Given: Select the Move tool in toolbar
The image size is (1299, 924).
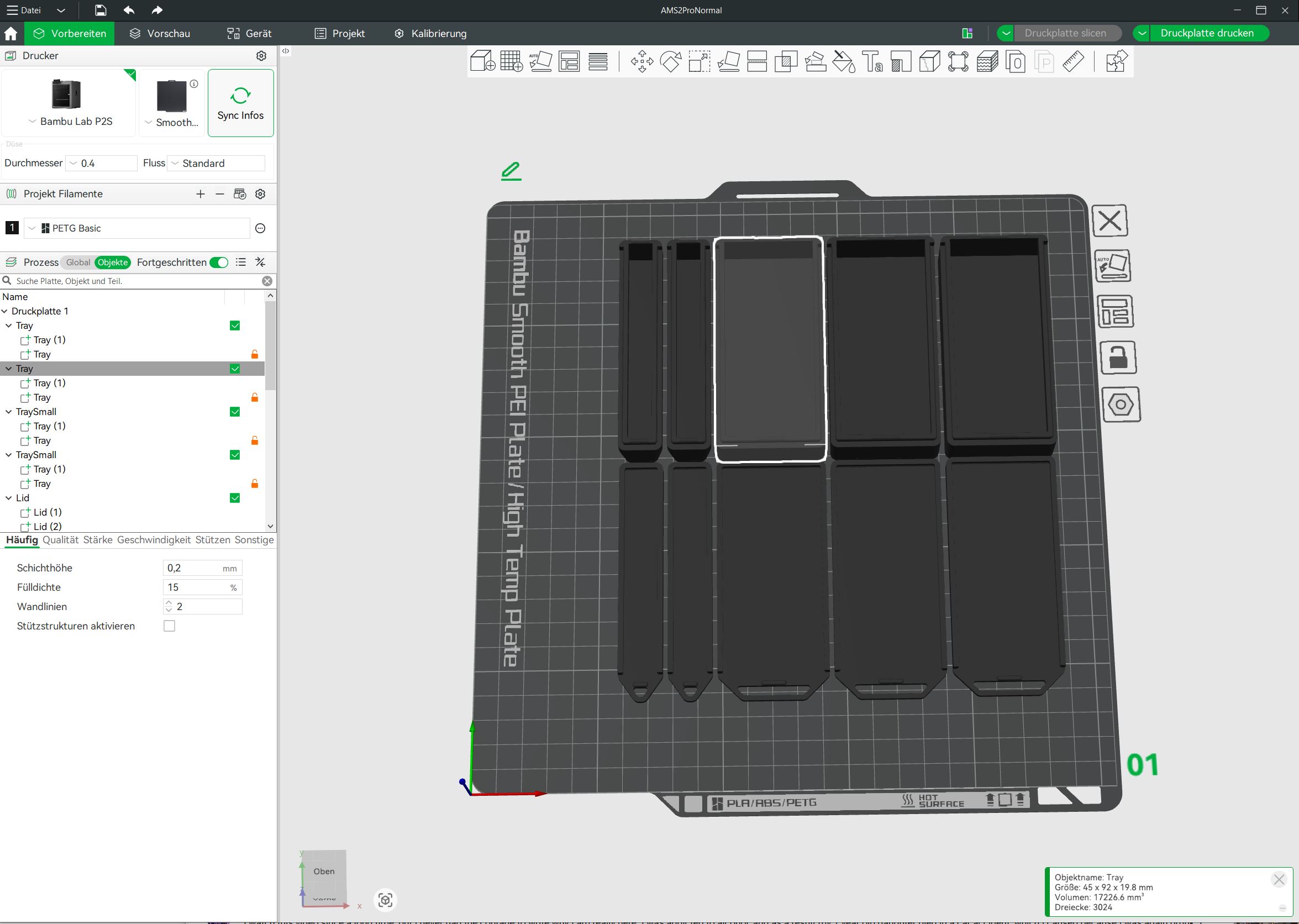Looking at the screenshot, I should 641,61.
